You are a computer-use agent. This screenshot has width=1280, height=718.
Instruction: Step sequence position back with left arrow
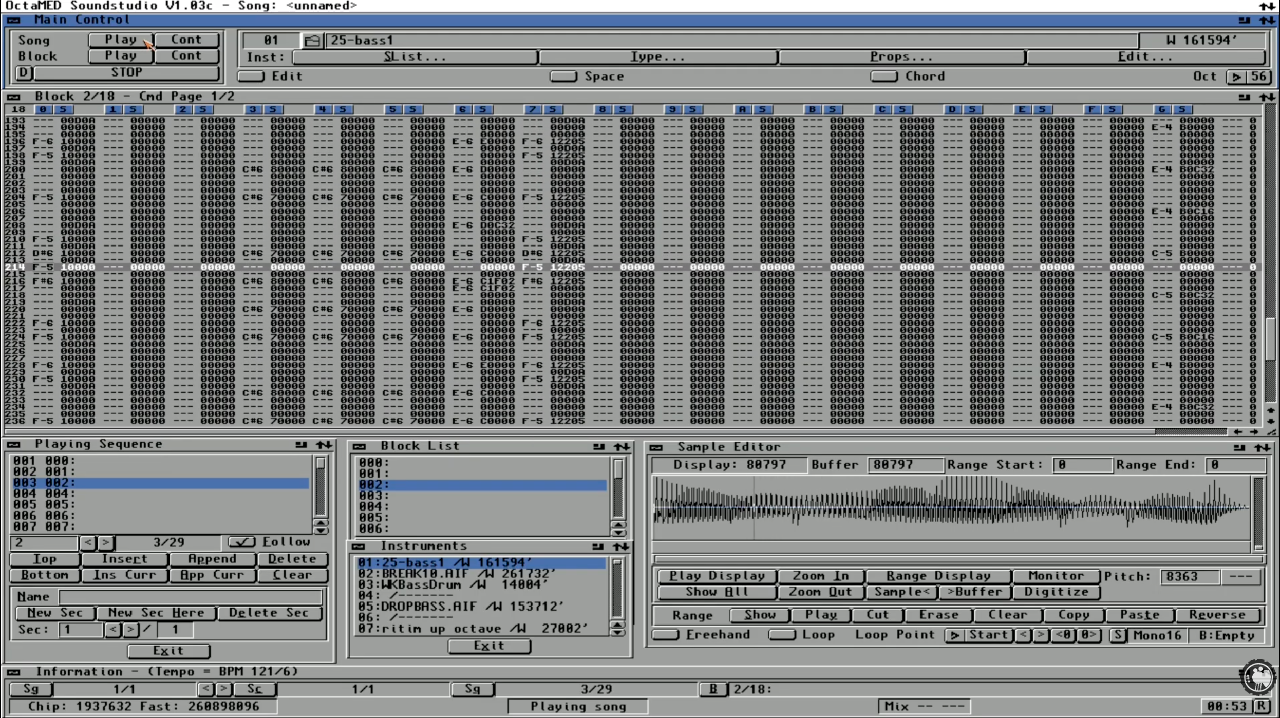87,543
